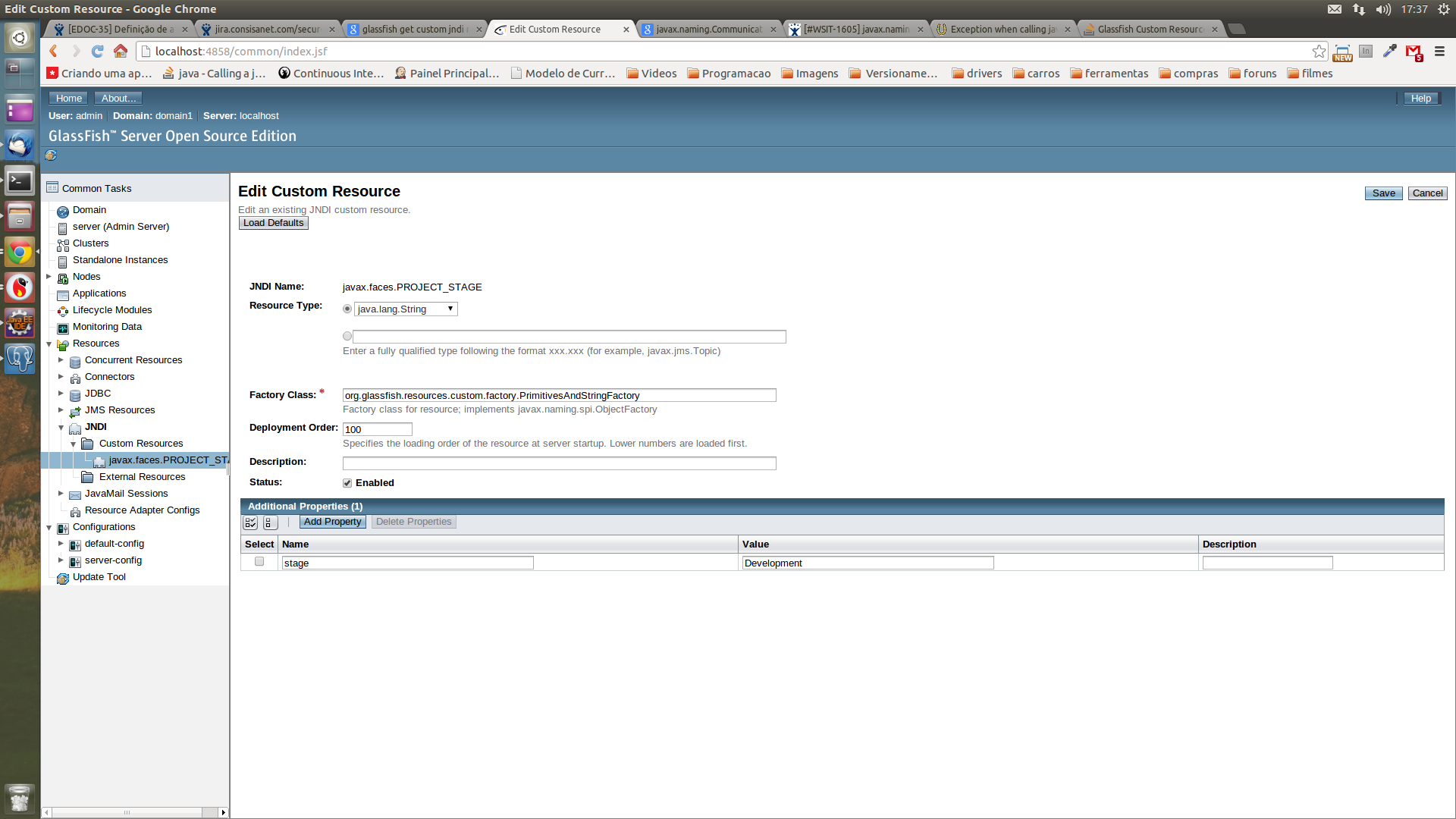Click the Applications node icon
Screen dimensions: 1456x819
(x=62, y=293)
